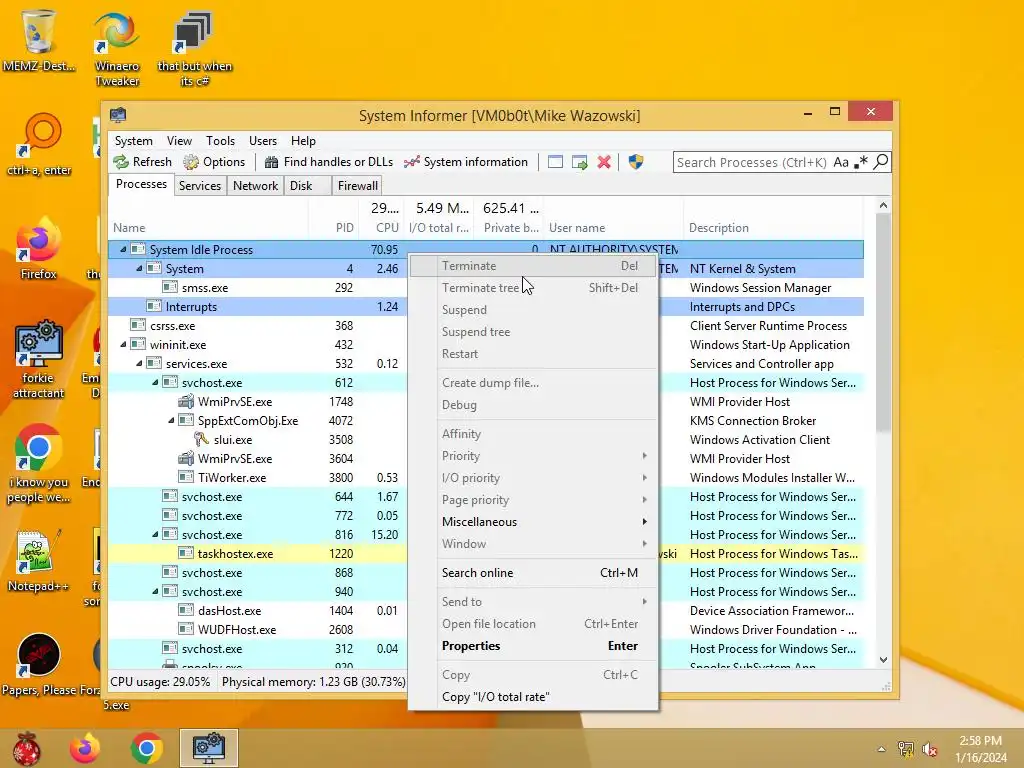
Task: Click the Refresh toolbar button
Action: 142,162
